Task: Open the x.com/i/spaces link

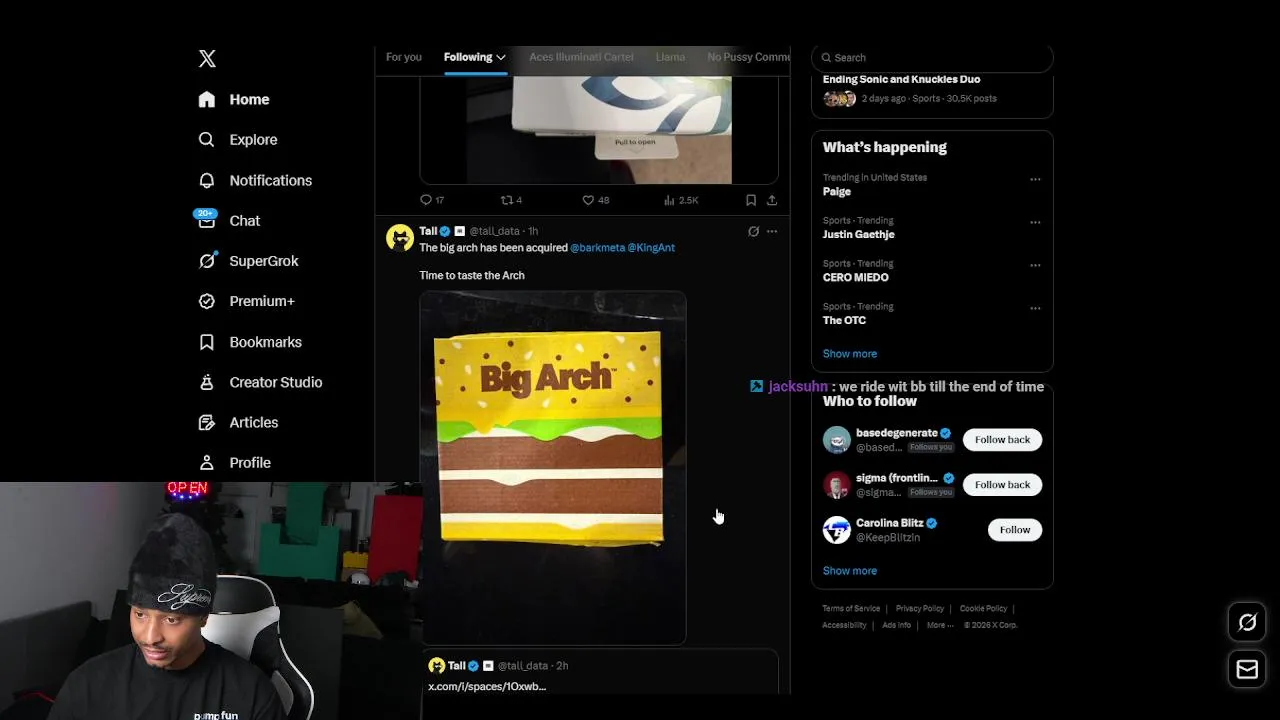Action: pos(487,686)
